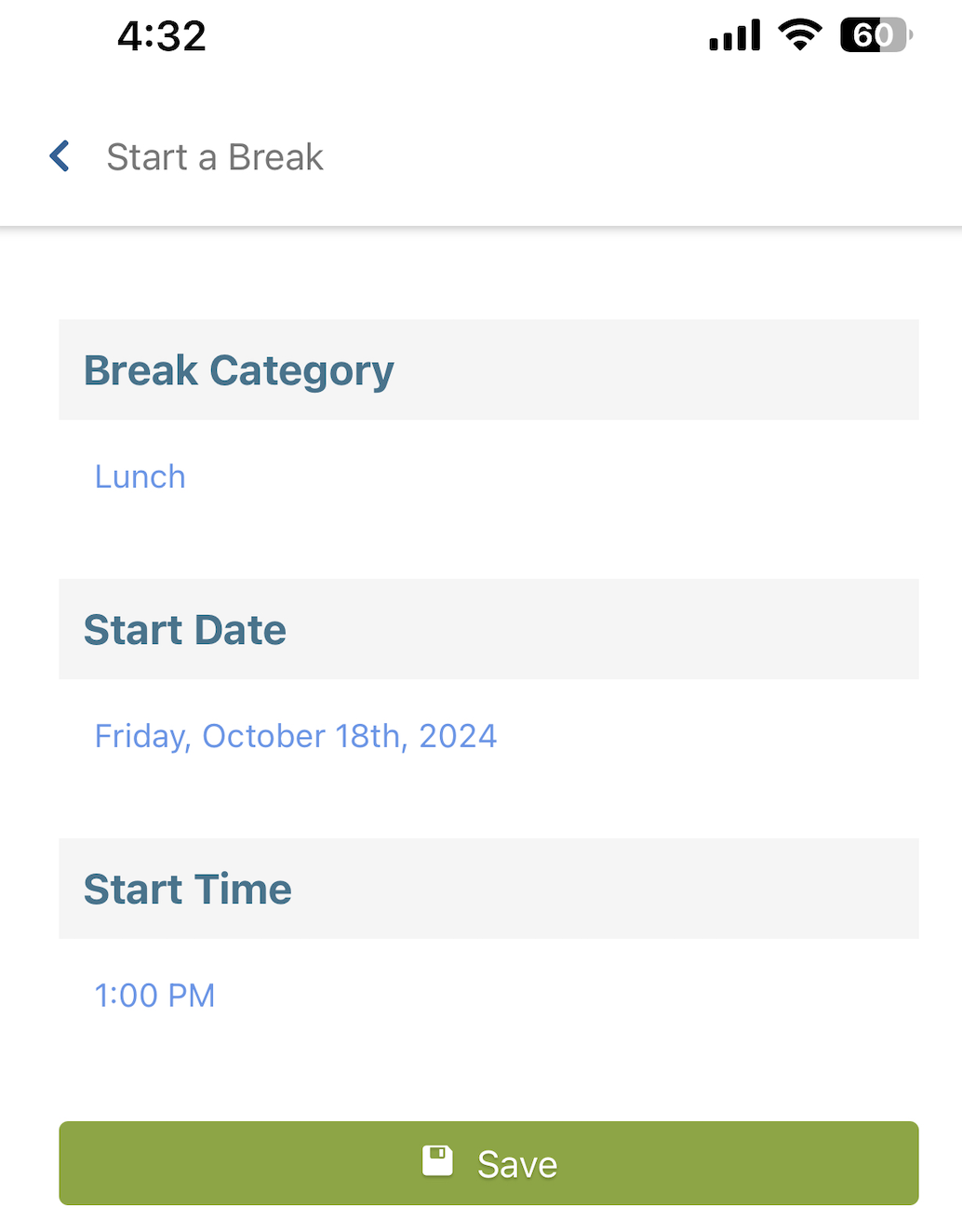Save the break with green button
The height and width of the screenshot is (1232, 962).
[488, 1163]
